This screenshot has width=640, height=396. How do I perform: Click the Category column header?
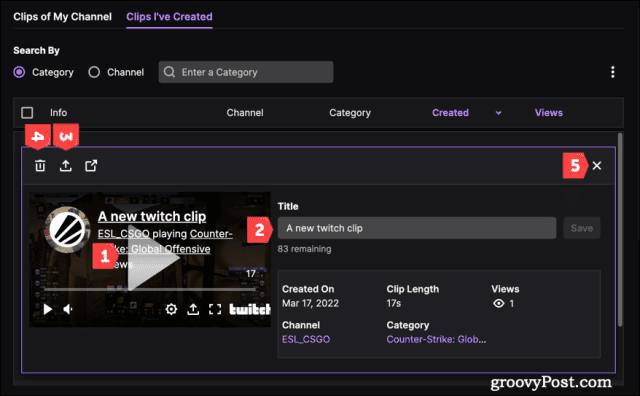[350, 113]
